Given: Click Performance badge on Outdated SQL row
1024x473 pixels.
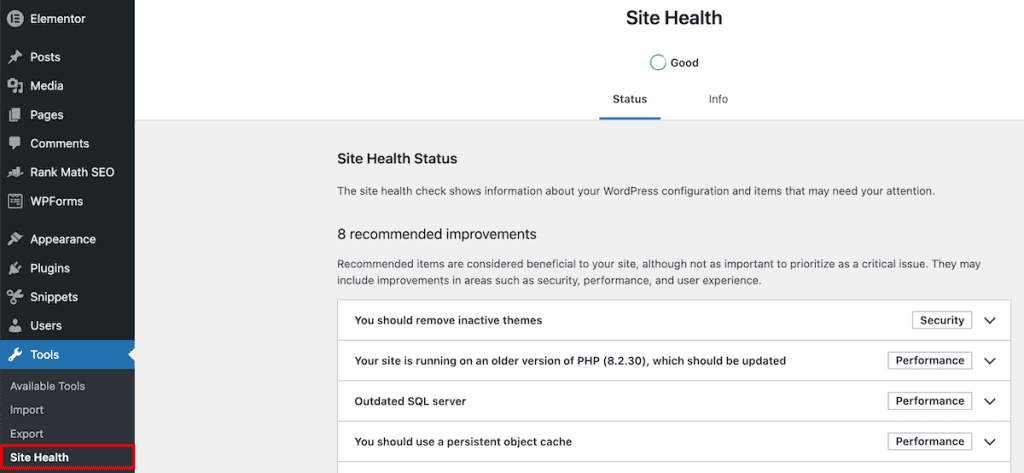Looking at the screenshot, I should pyautogui.click(x=929, y=401).
